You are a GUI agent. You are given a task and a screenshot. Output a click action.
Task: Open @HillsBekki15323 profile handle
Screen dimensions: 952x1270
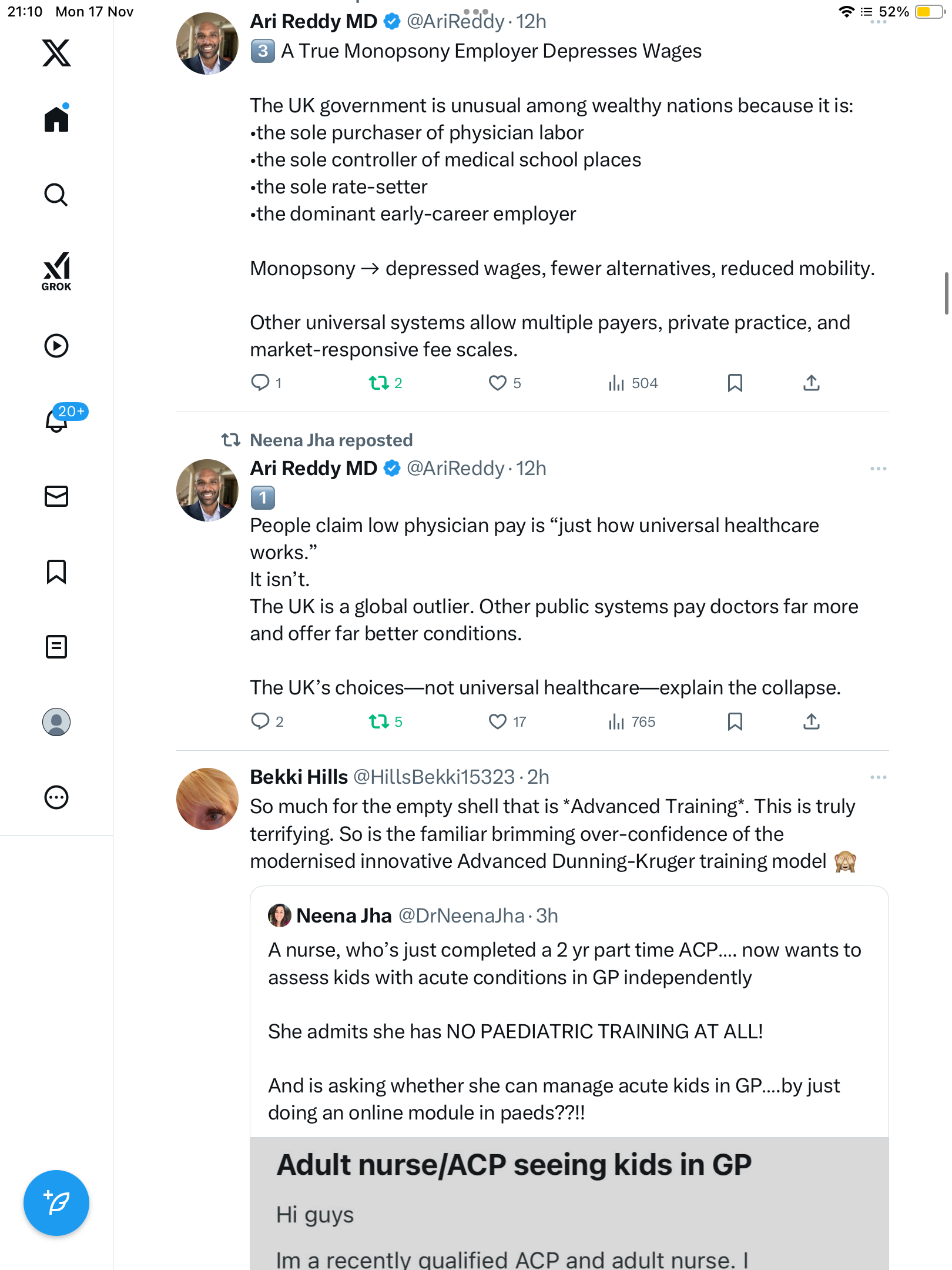[434, 777]
